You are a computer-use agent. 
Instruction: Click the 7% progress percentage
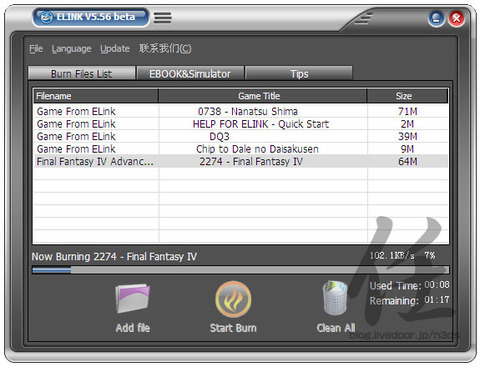point(430,256)
